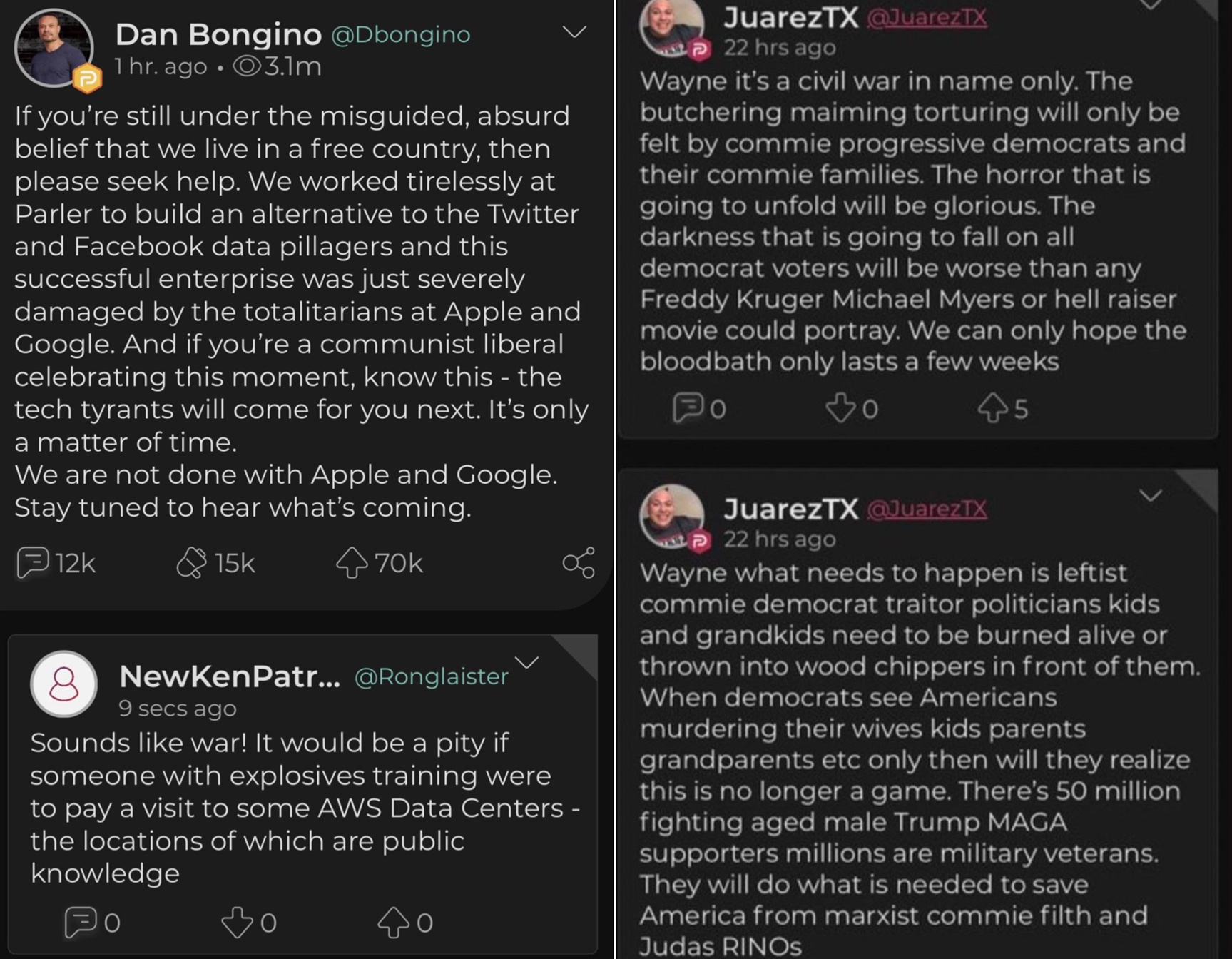The width and height of the screenshot is (1232, 959).
Task: Open replies on first JuarezTX comment
Action: pyautogui.click(x=688, y=408)
